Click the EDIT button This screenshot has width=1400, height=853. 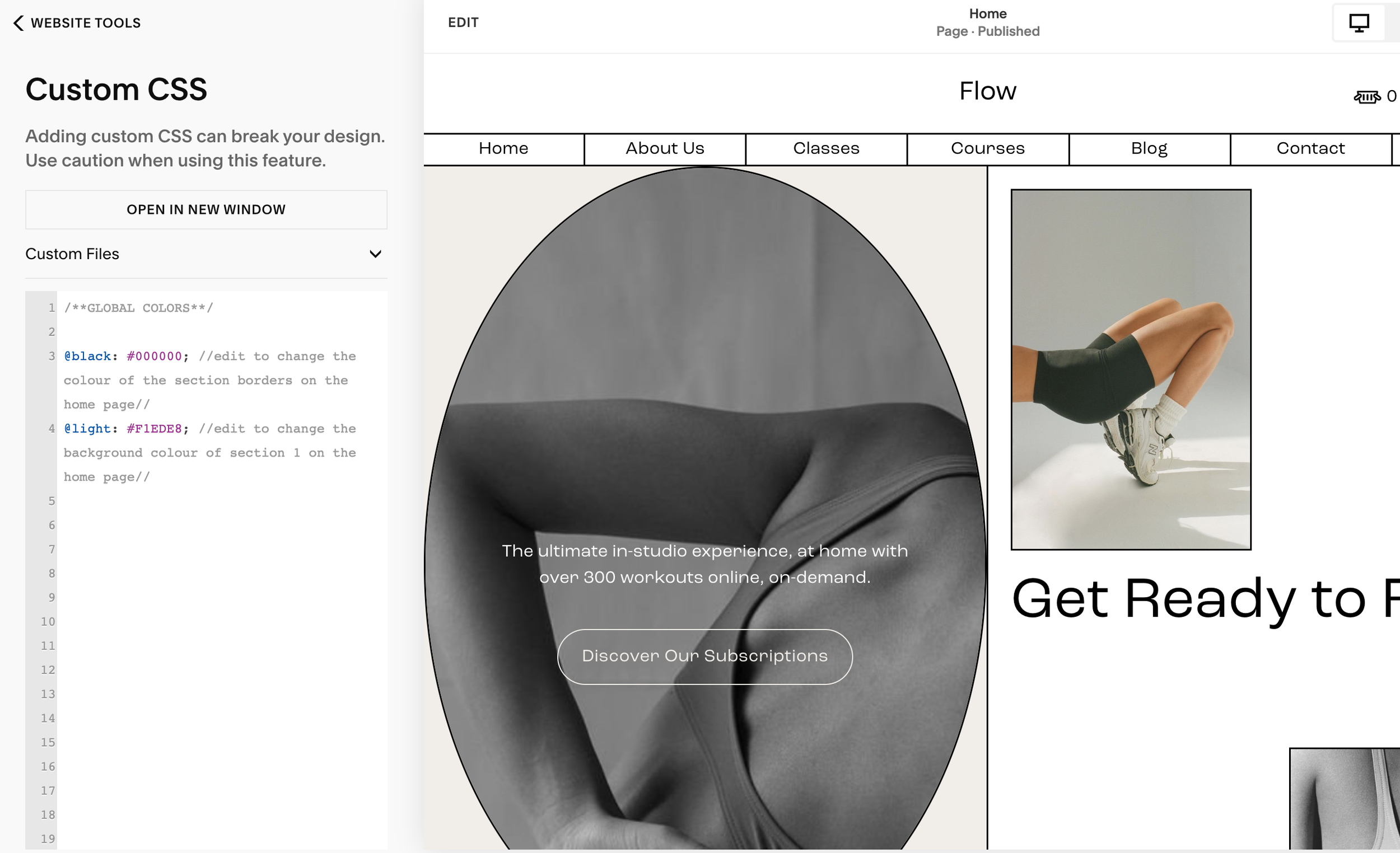coord(463,23)
